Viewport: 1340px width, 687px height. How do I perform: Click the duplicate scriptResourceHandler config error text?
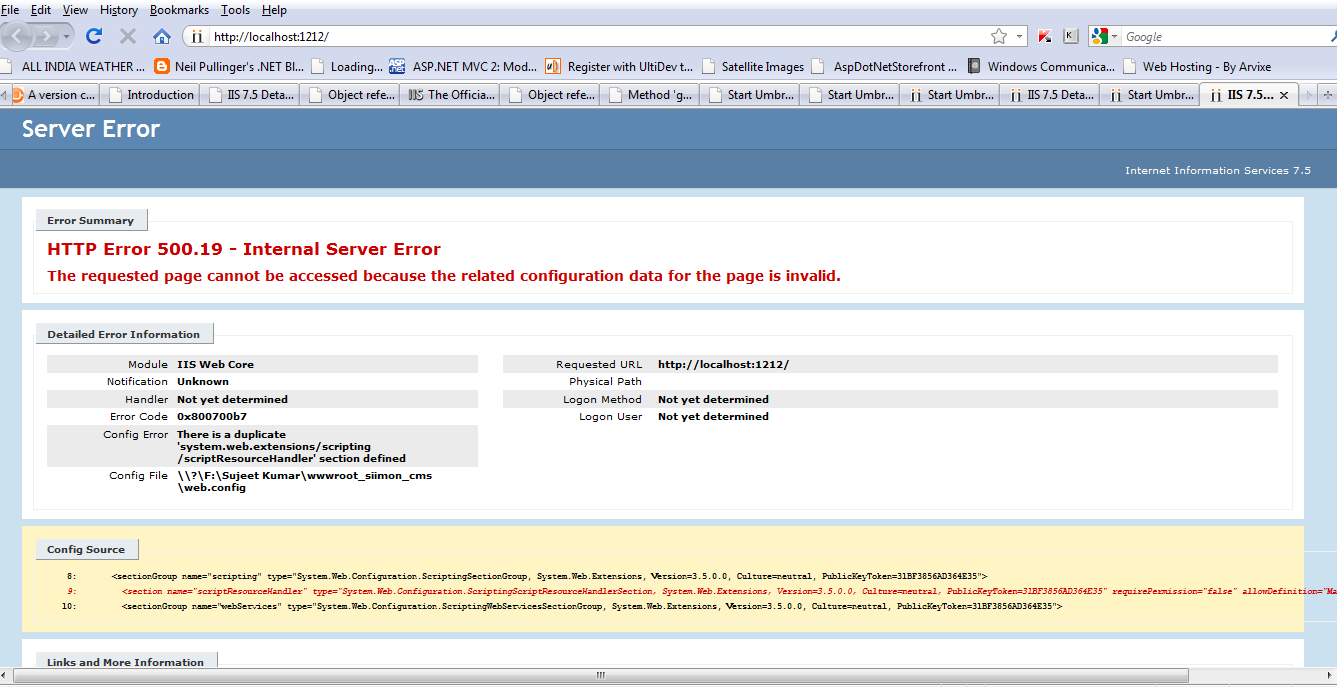(291, 446)
